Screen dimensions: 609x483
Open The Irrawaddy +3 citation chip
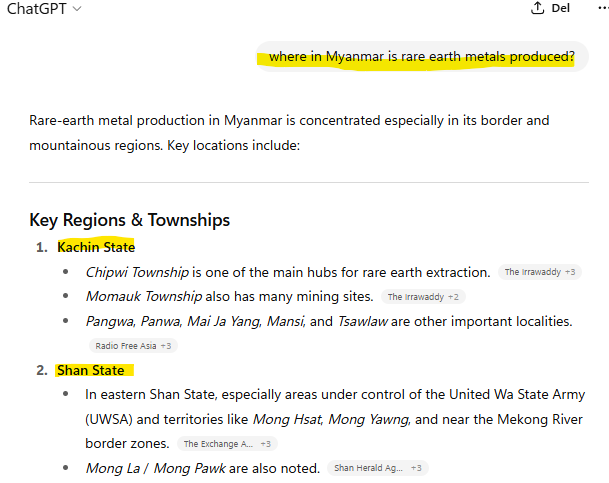540,272
